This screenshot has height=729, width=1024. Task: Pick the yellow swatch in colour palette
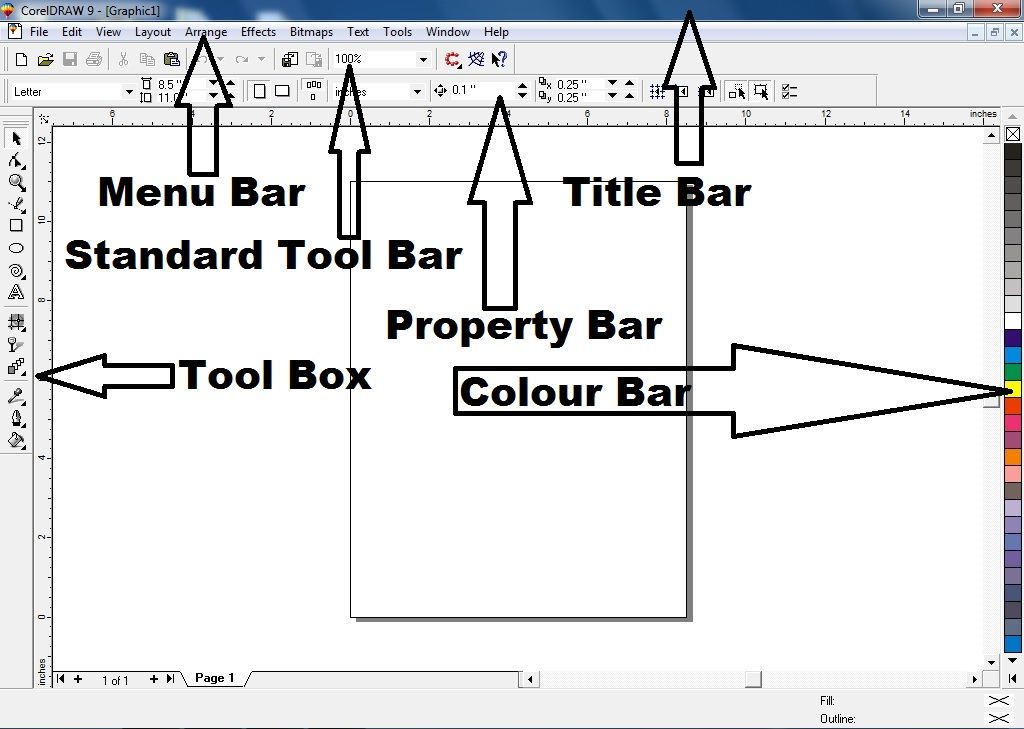coord(1012,388)
